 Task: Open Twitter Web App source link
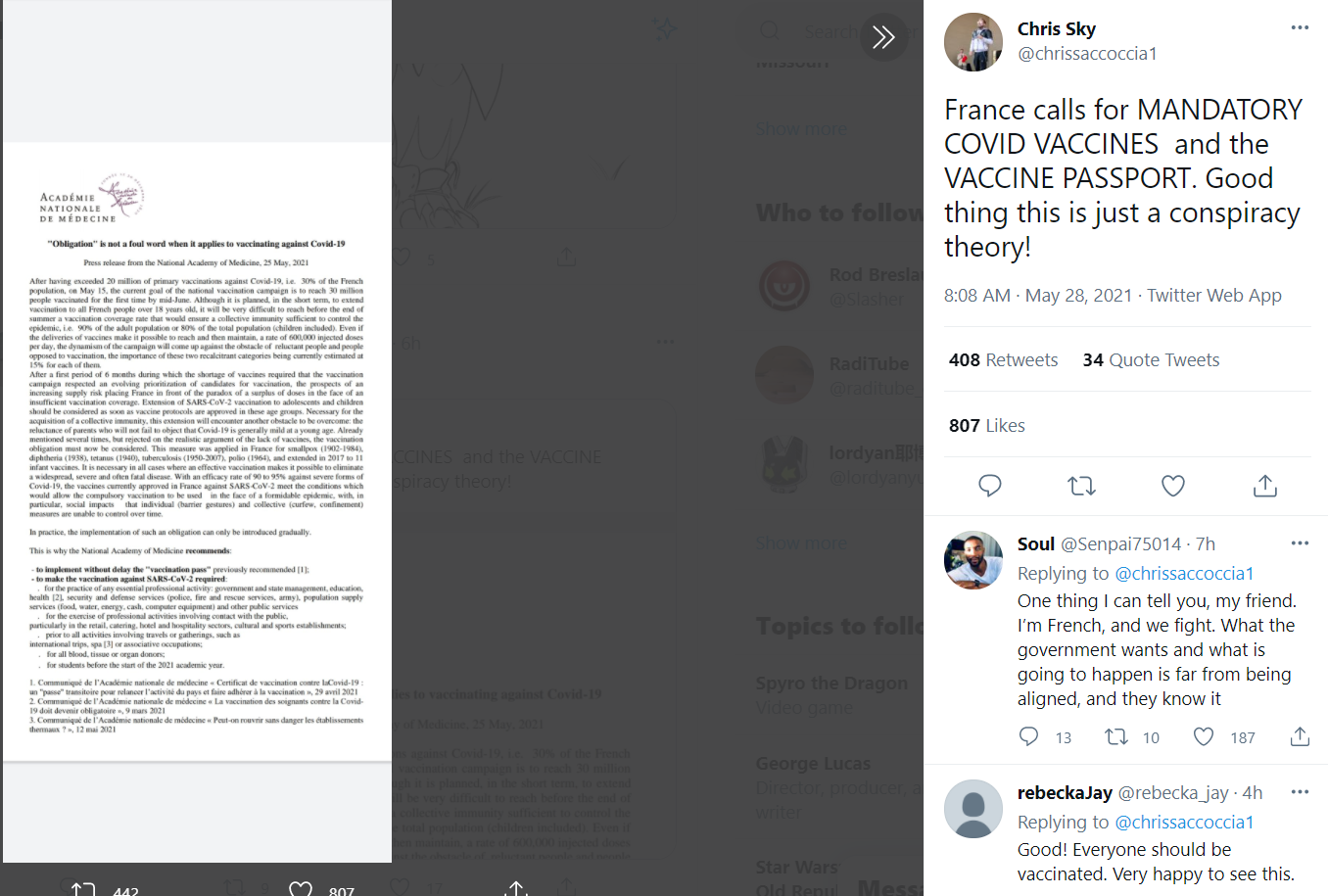point(1214,296)
